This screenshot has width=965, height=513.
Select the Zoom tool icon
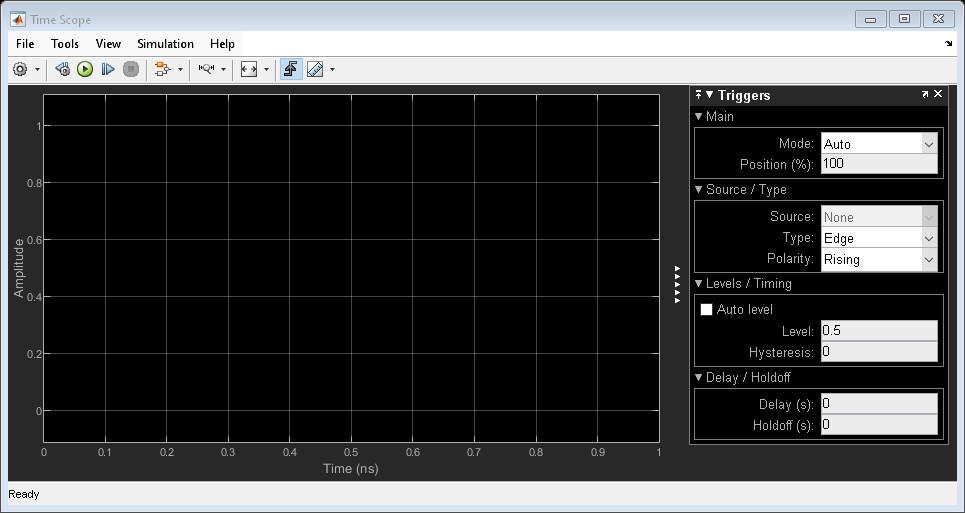pyautogui.click(x=206, y=69)
